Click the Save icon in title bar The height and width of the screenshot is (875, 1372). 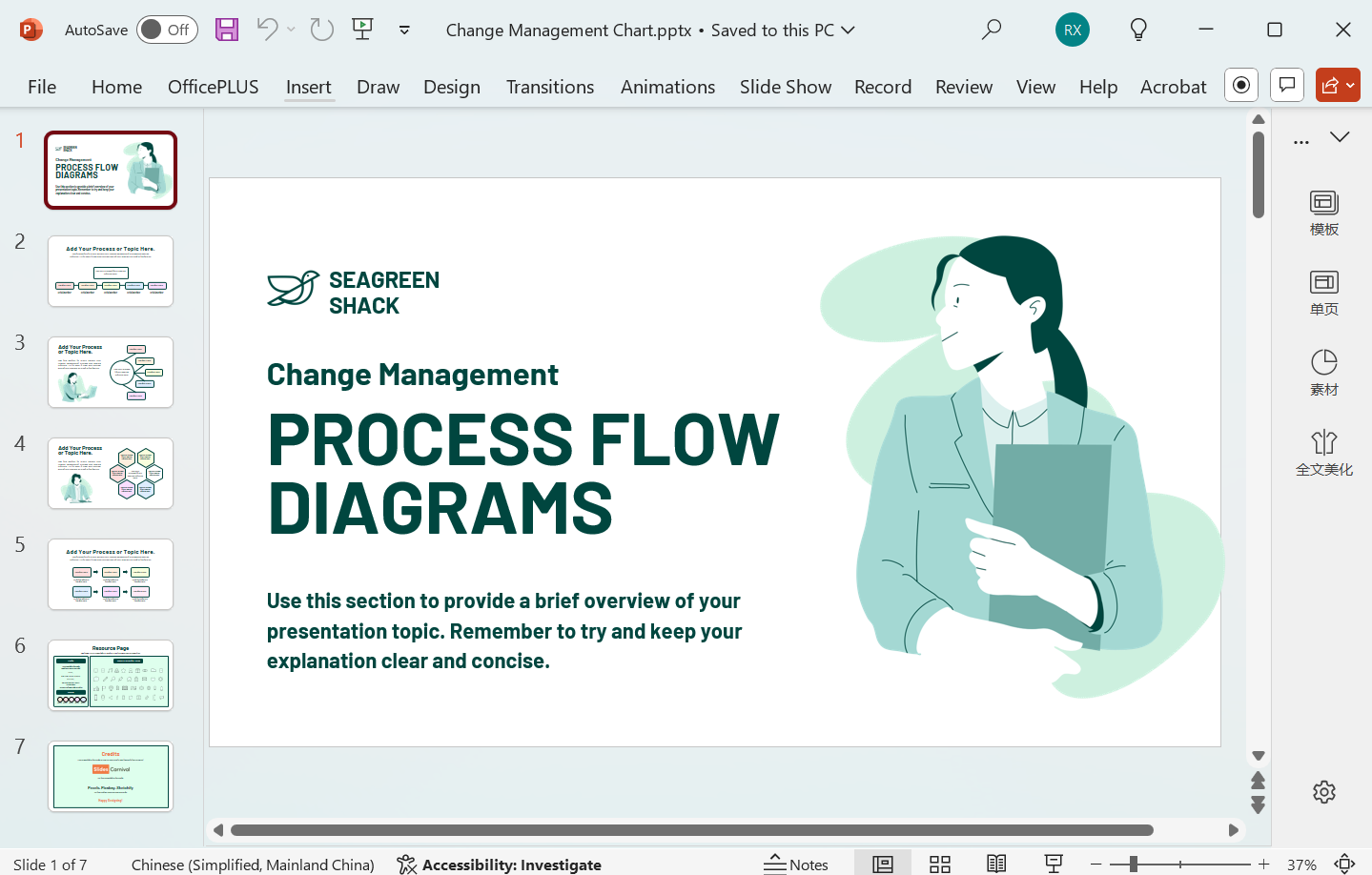pyautogui.click(x=227, y=30)
